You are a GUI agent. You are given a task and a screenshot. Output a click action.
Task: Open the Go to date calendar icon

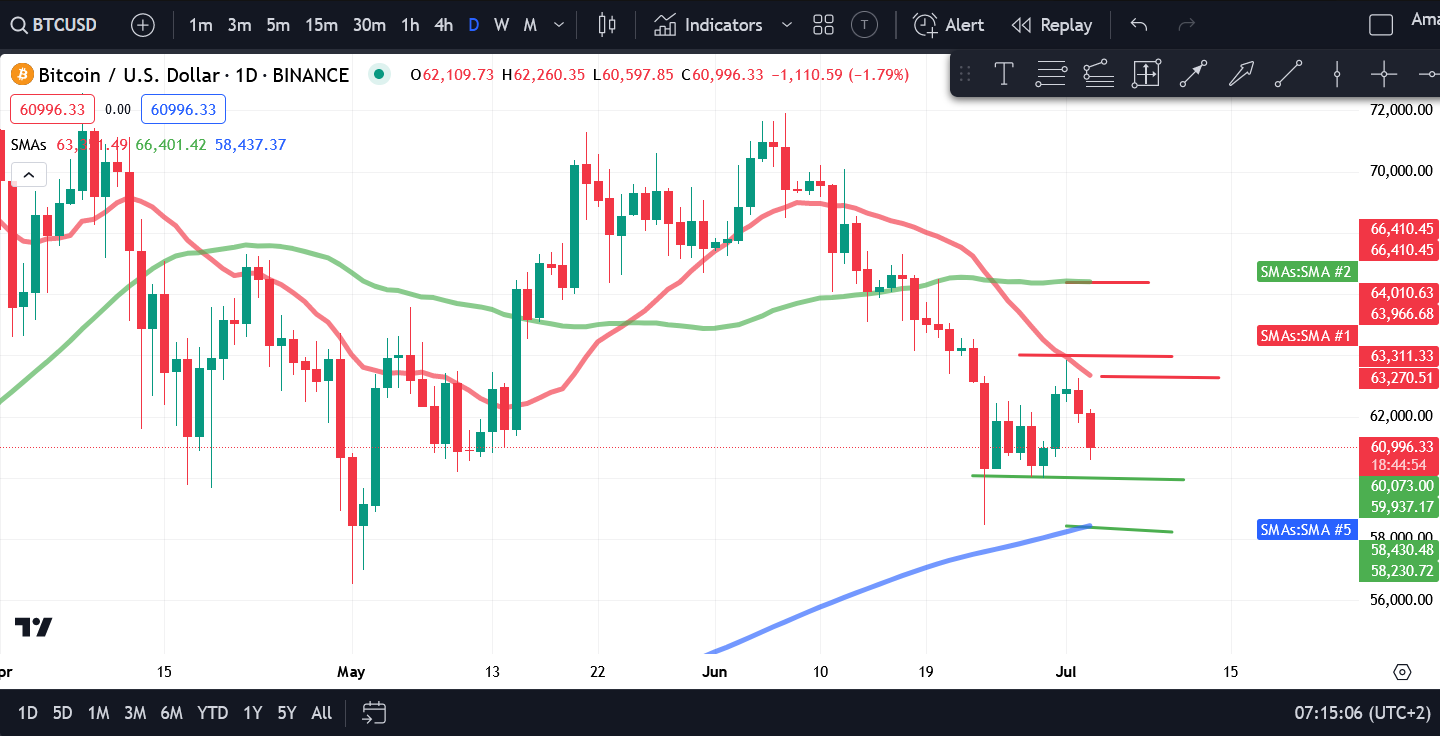coord(374,713)
